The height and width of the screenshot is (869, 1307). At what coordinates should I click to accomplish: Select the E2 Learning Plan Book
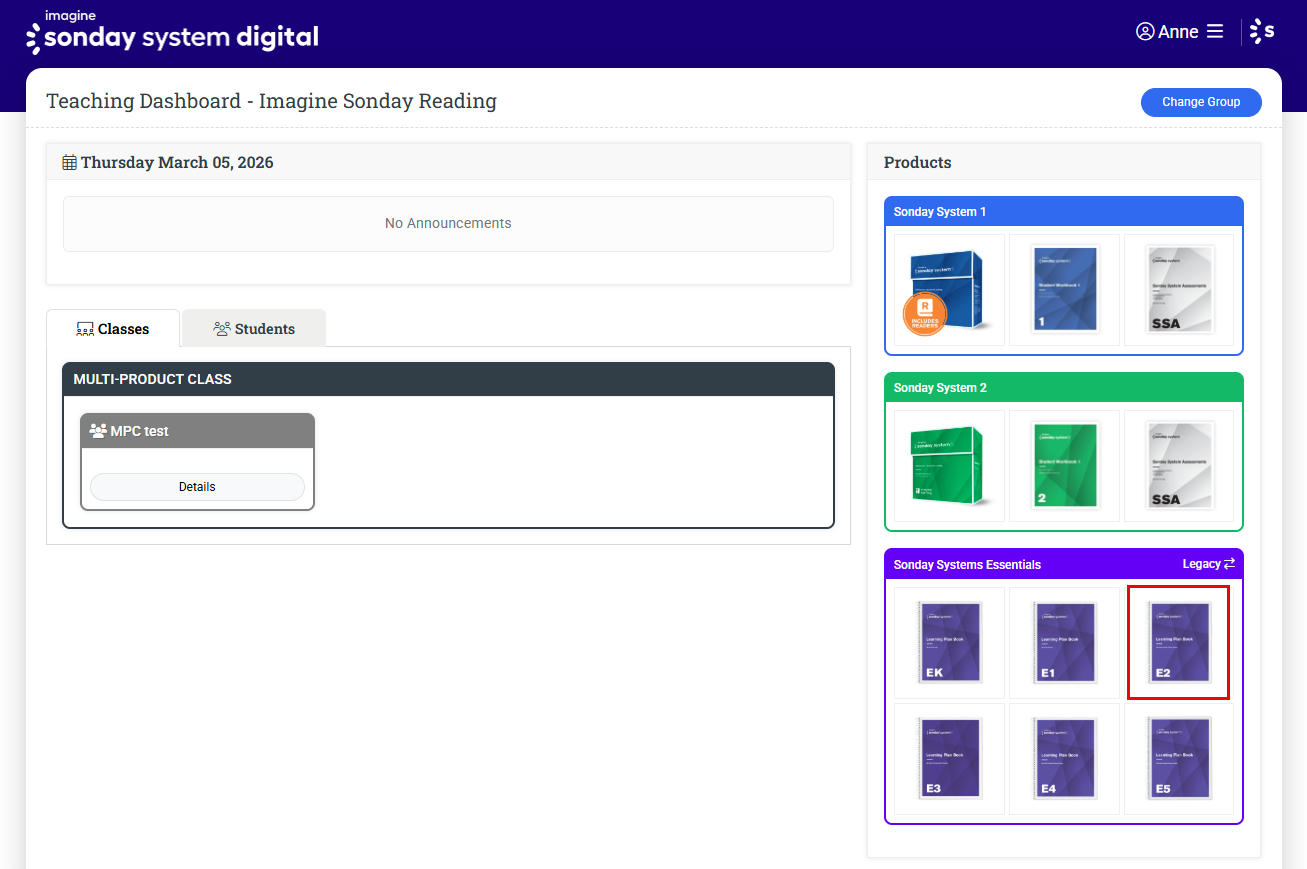pos(1179,643)
